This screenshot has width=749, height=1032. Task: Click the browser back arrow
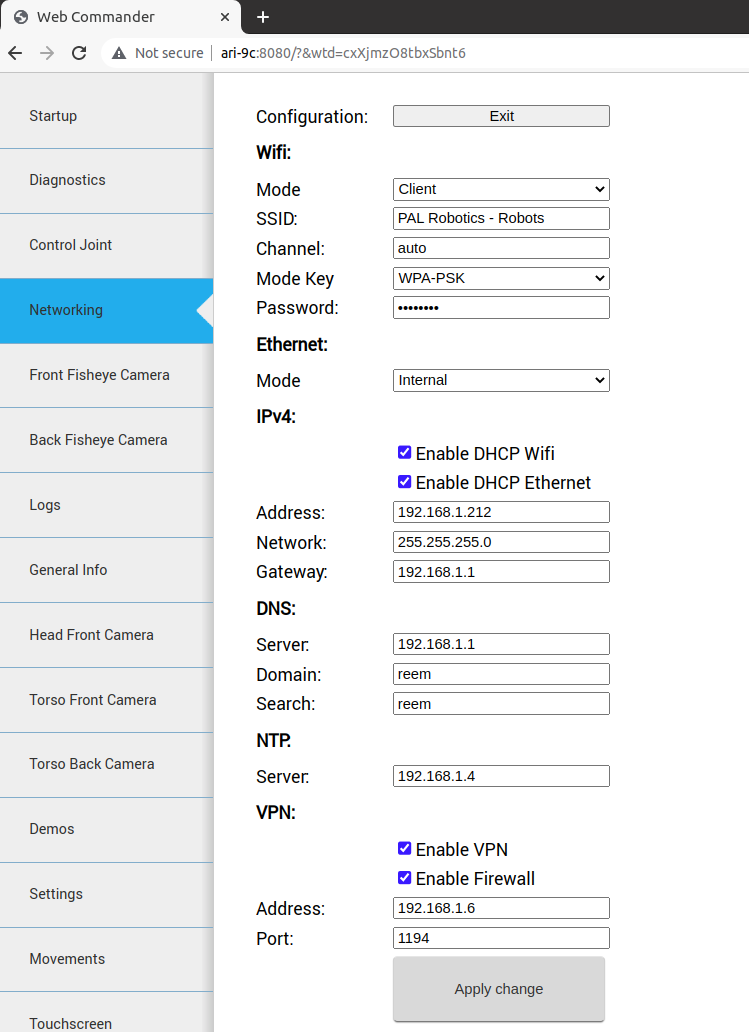[15, 53]
